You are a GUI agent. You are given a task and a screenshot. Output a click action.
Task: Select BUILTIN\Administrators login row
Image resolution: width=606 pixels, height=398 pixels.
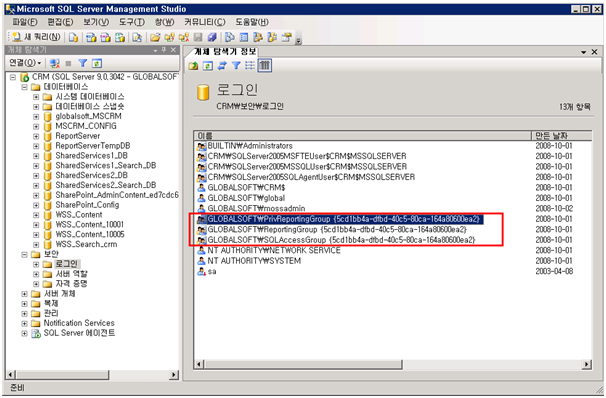[250, 146]
